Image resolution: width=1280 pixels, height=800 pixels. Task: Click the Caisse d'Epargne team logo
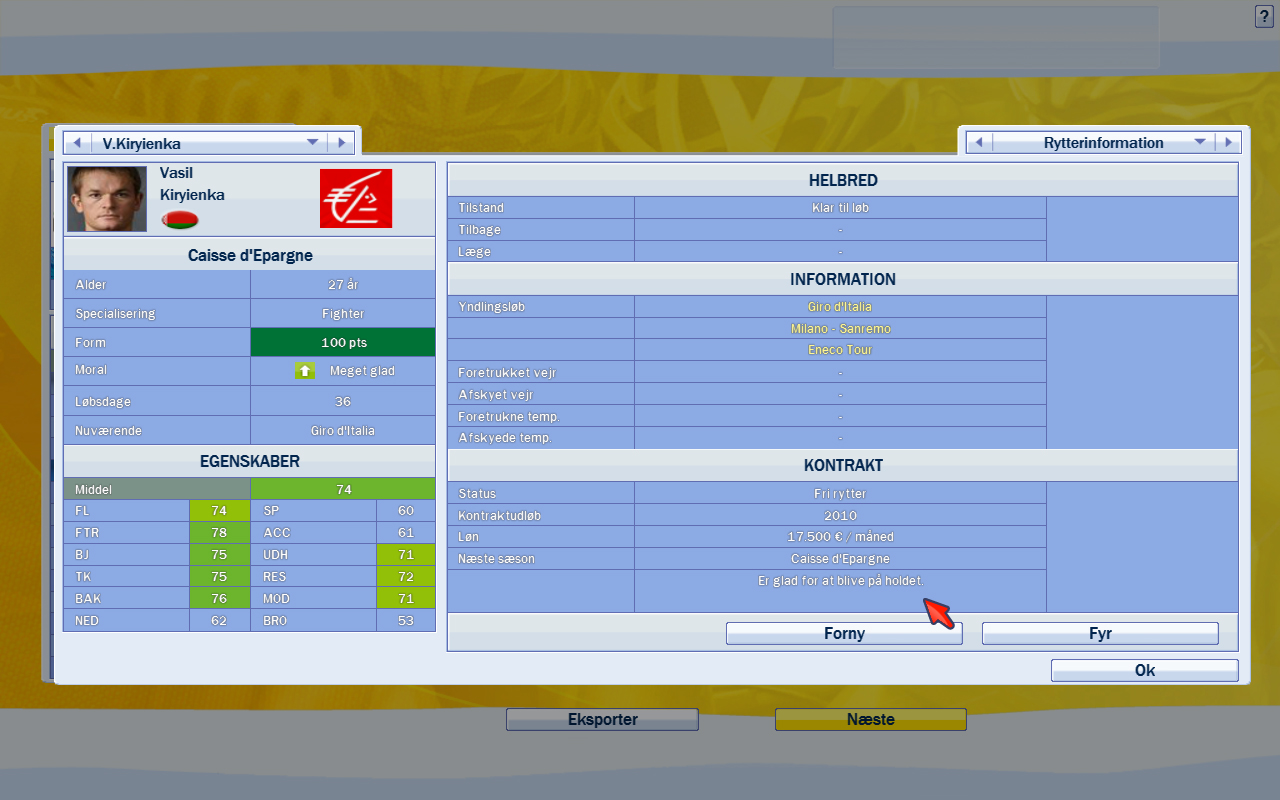tap(356, 198)
